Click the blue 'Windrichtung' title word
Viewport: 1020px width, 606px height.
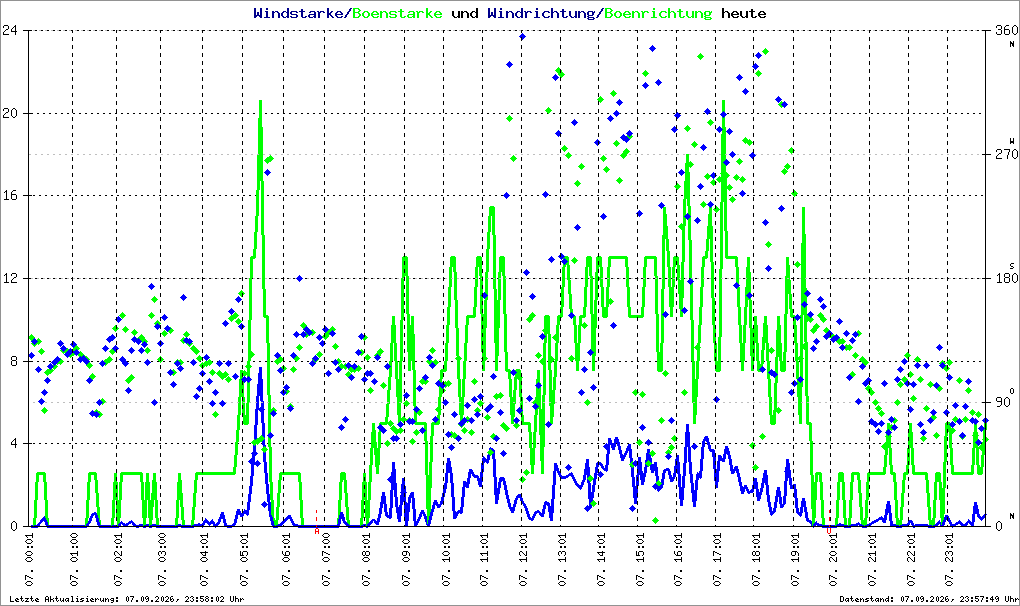coord(541,14)
